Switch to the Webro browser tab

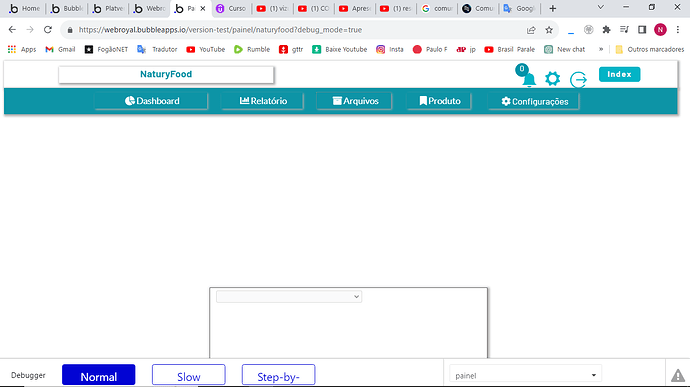(150, 8)
